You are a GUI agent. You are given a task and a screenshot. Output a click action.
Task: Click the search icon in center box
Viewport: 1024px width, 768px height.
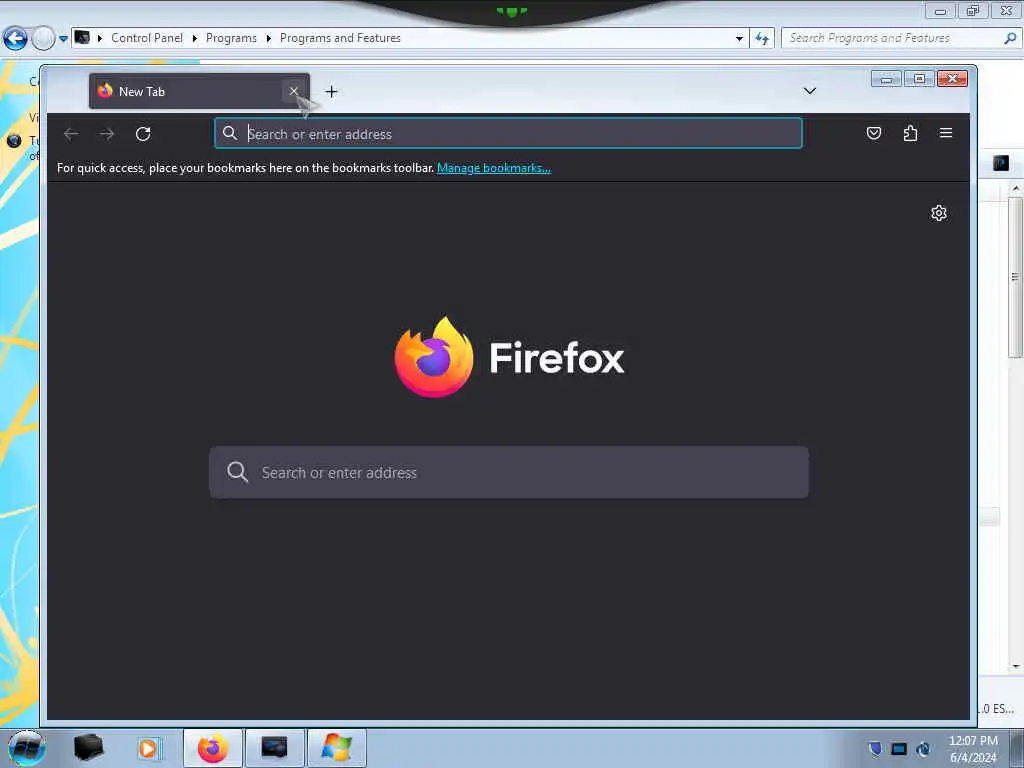pos(237,472)
